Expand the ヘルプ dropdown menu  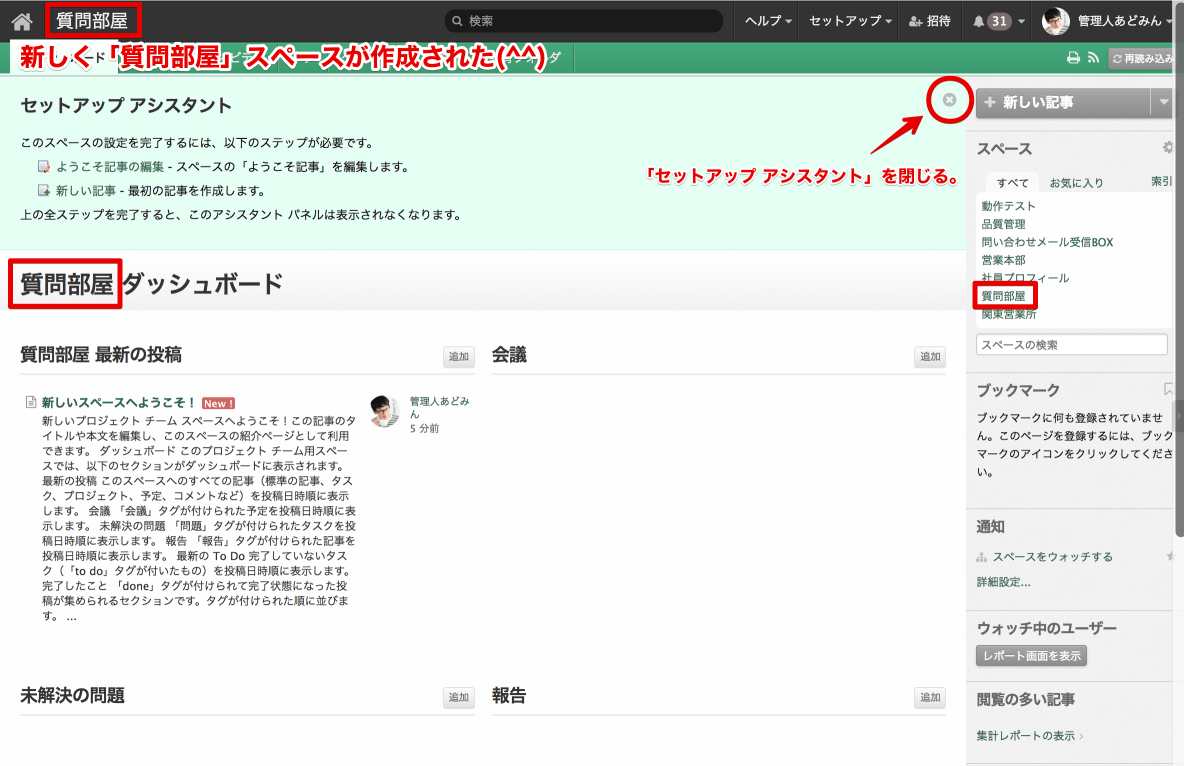coord(769,21)
